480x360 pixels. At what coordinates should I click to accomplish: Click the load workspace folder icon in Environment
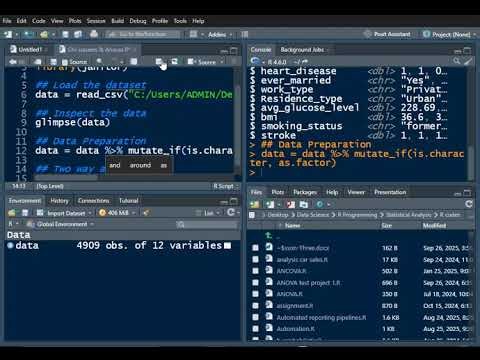click(12, 213)
